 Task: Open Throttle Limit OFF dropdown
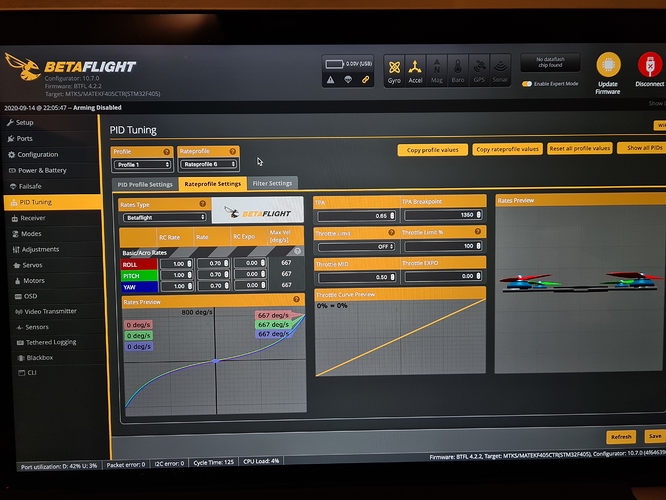click(356, 246)
